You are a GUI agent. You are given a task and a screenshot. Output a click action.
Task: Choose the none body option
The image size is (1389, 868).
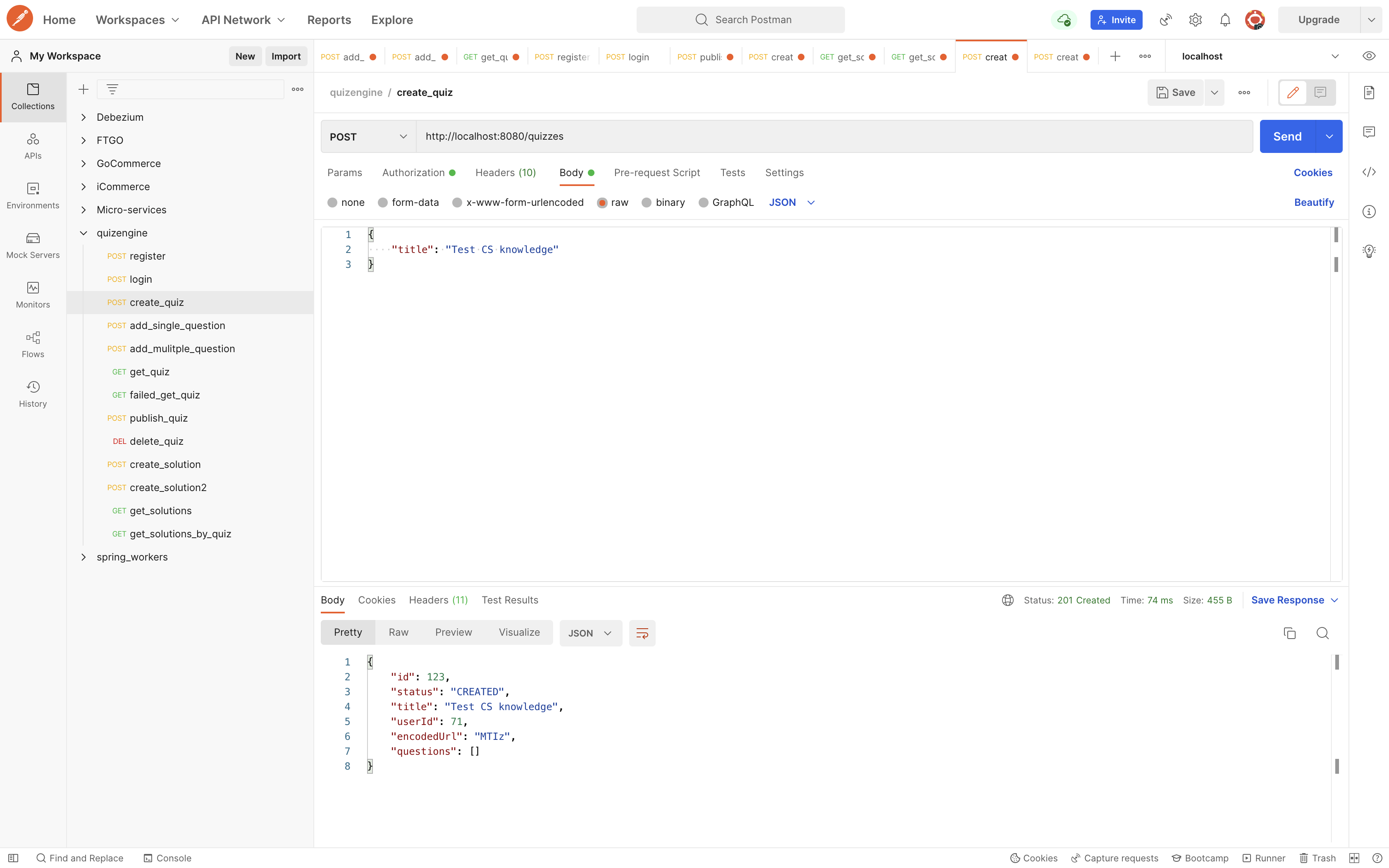click(x=332, y=203)
